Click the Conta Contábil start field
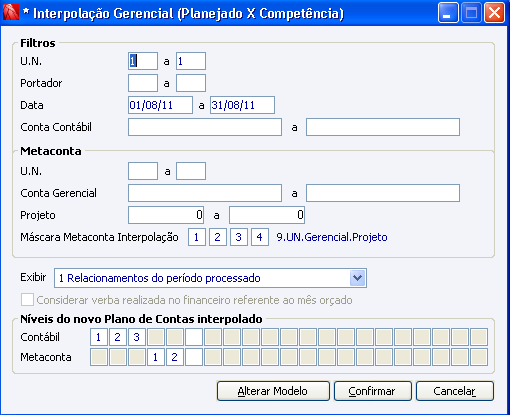This screenshot has height=415, width=510. pos(205,127)
